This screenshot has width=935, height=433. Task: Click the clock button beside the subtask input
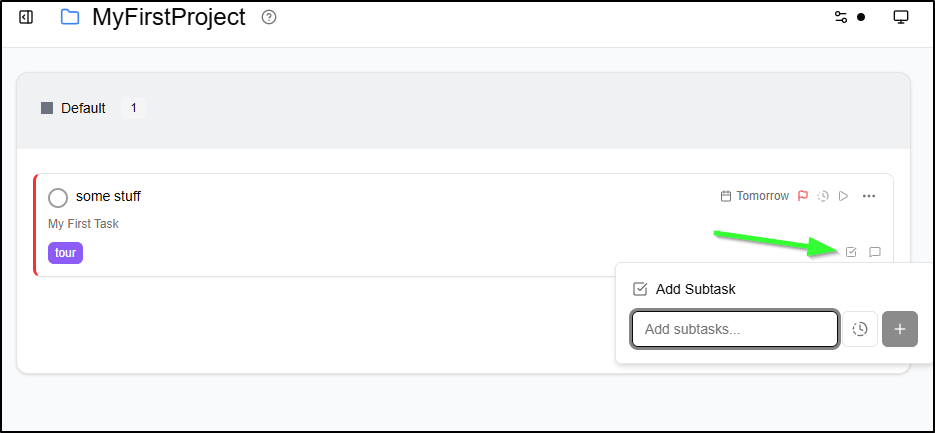860,329
